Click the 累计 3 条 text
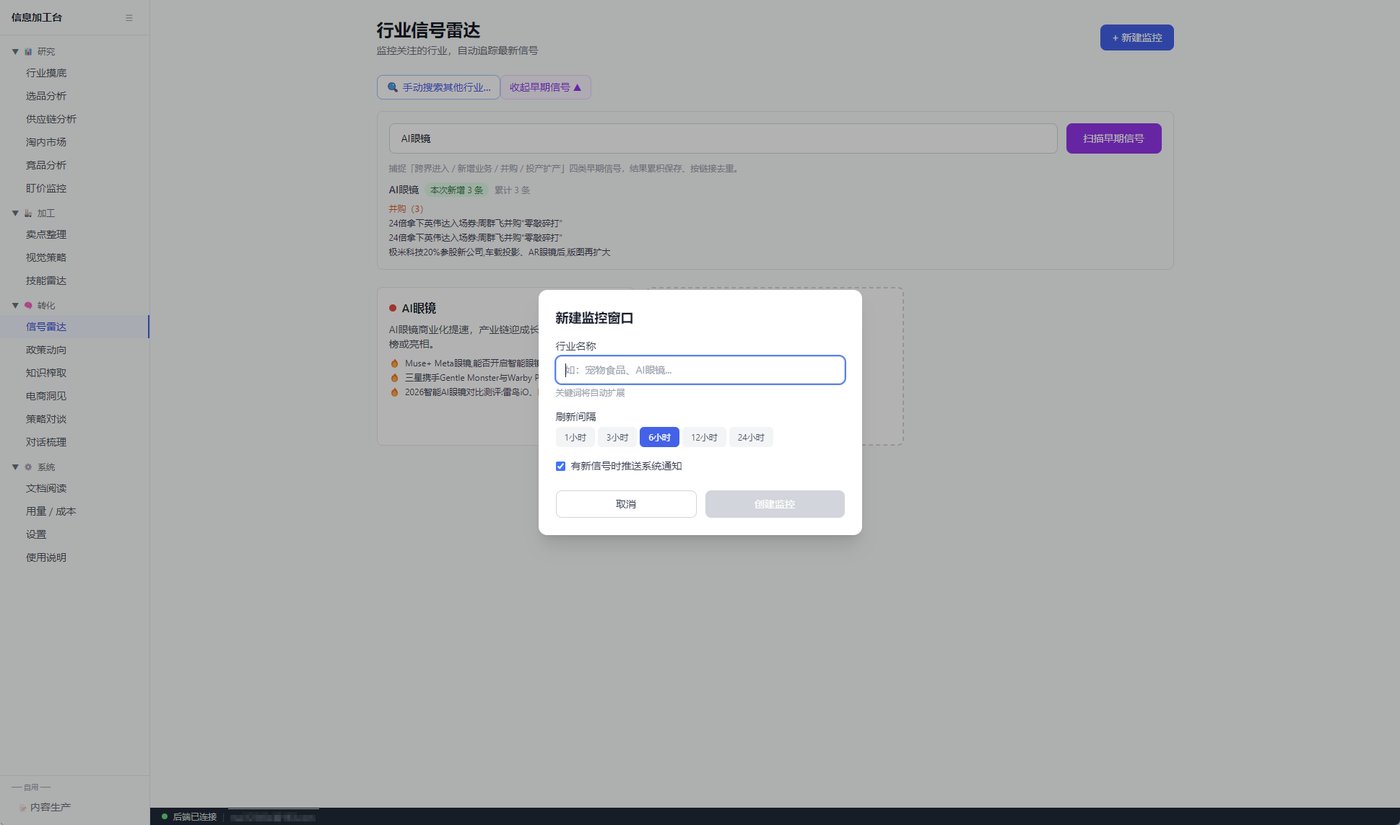 [512, 190]
